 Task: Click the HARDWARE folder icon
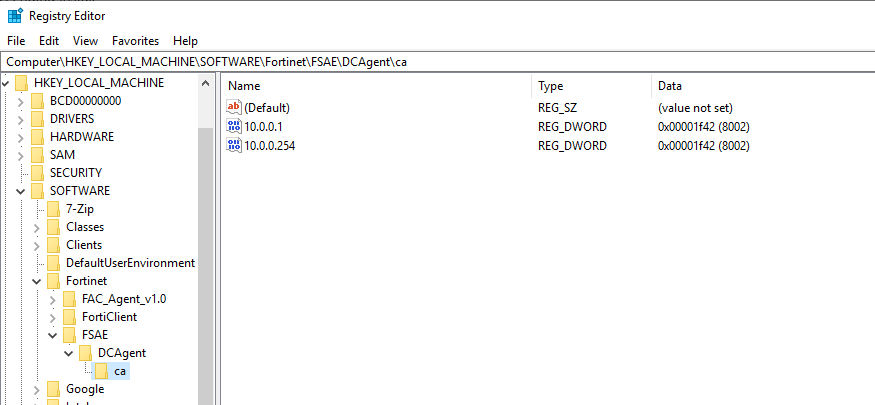[x=37, y=137]
